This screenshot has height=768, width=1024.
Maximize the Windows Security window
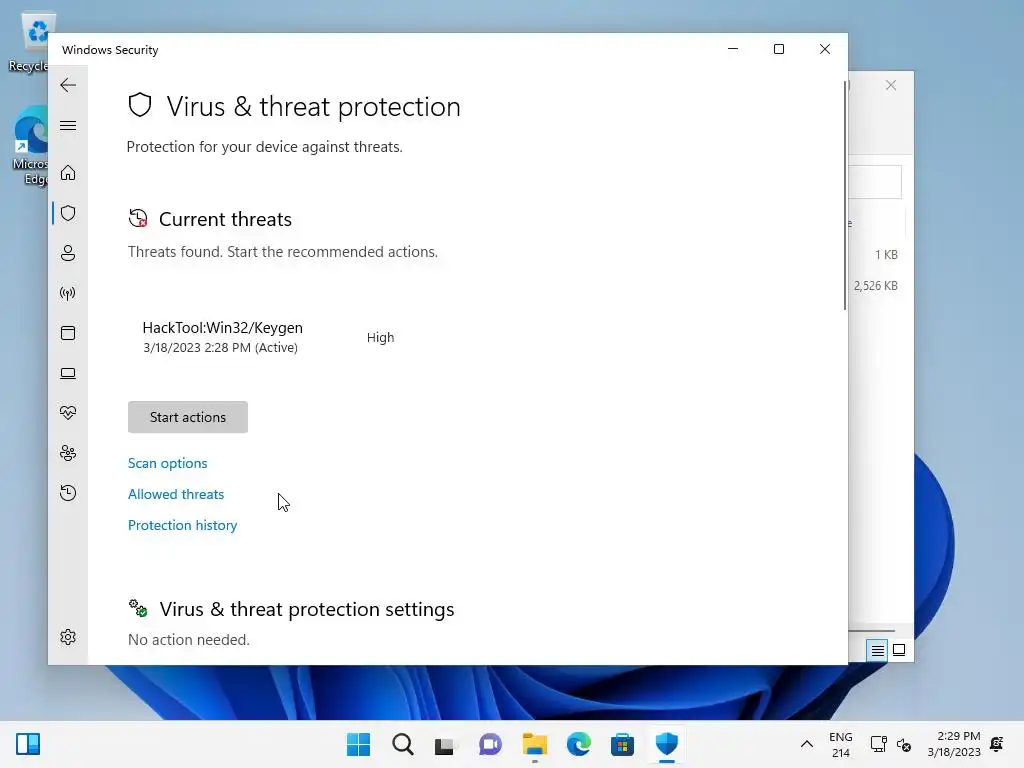778,49
